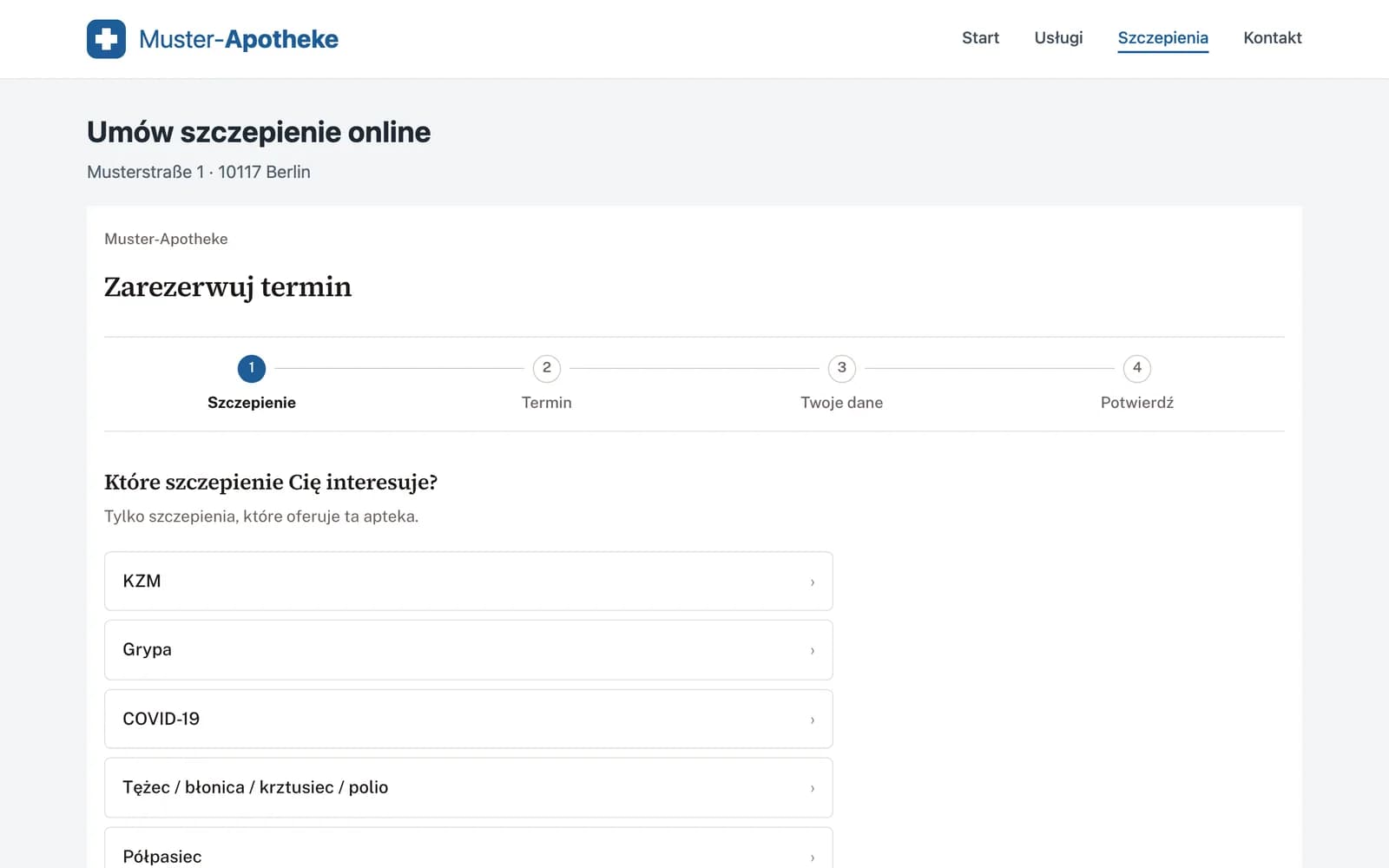Jump to step 2 circle Termin
This screenshot has height=868, width=1389.
(x=547, y=368)
